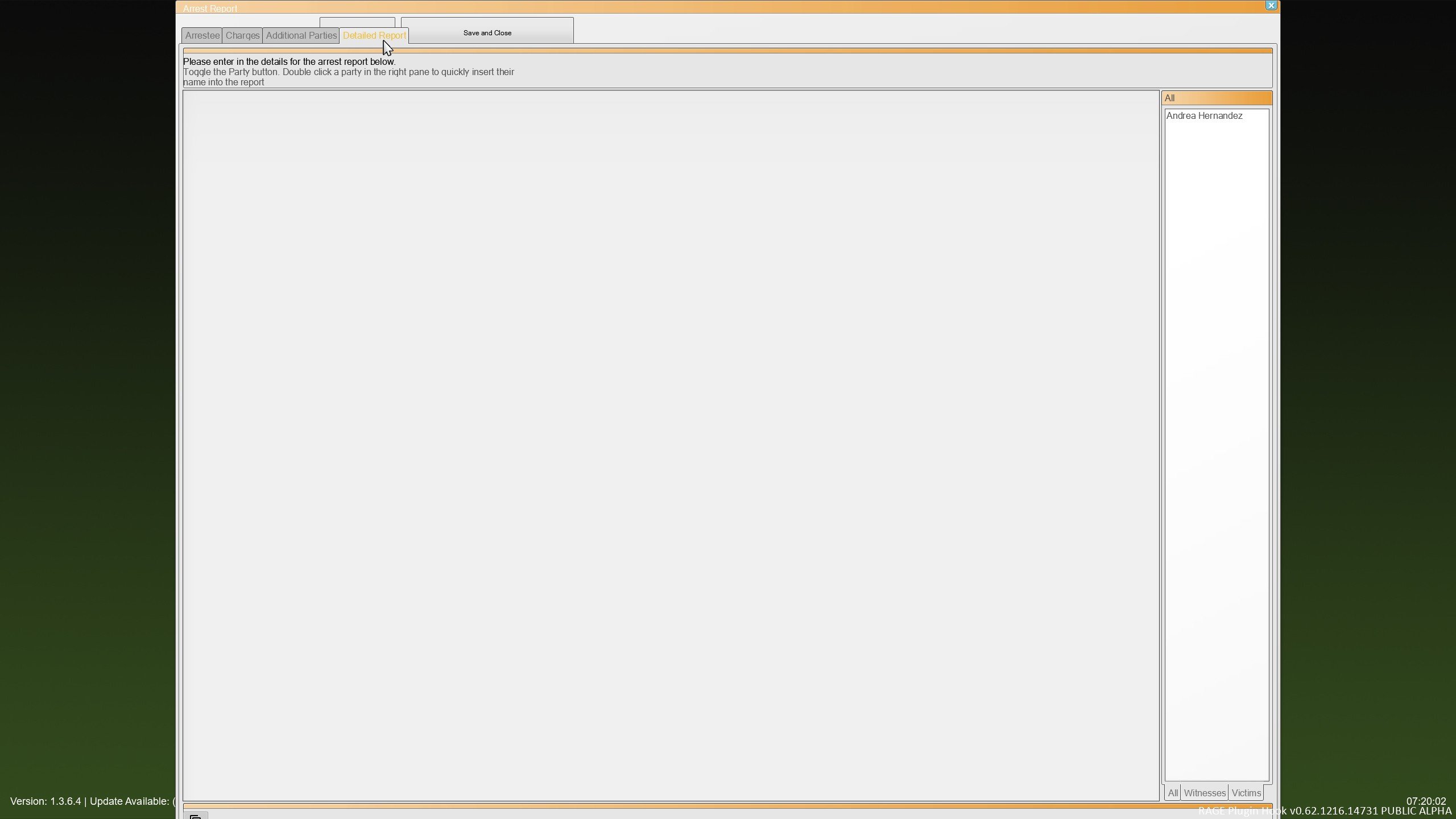The width and height of the screenshot is (1456, 819).
Task: Go to the Additional Parties tab
Action: [x=301, y=35]
